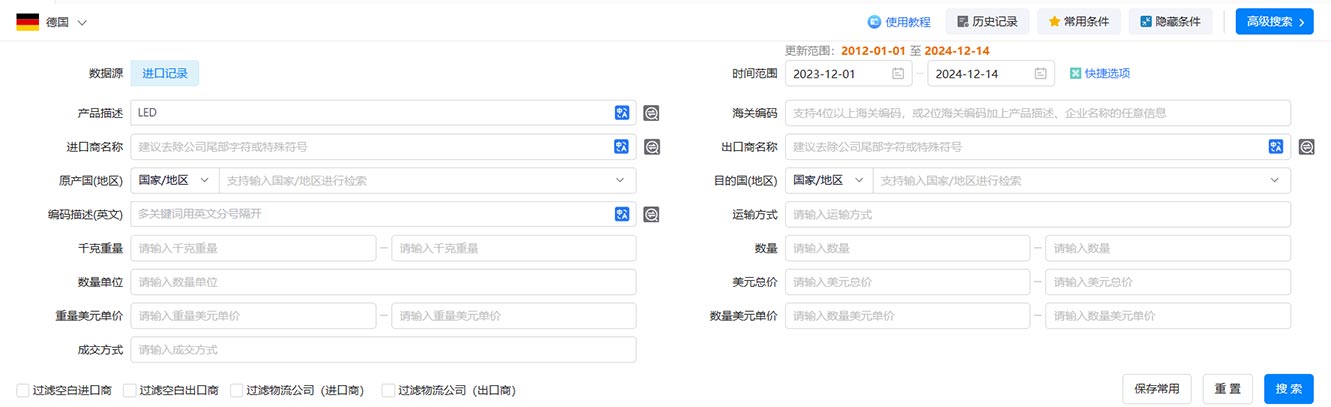Click 隐藏条件 hide conditions button
The image size is (1331, 407).
tap(1170, 22)
